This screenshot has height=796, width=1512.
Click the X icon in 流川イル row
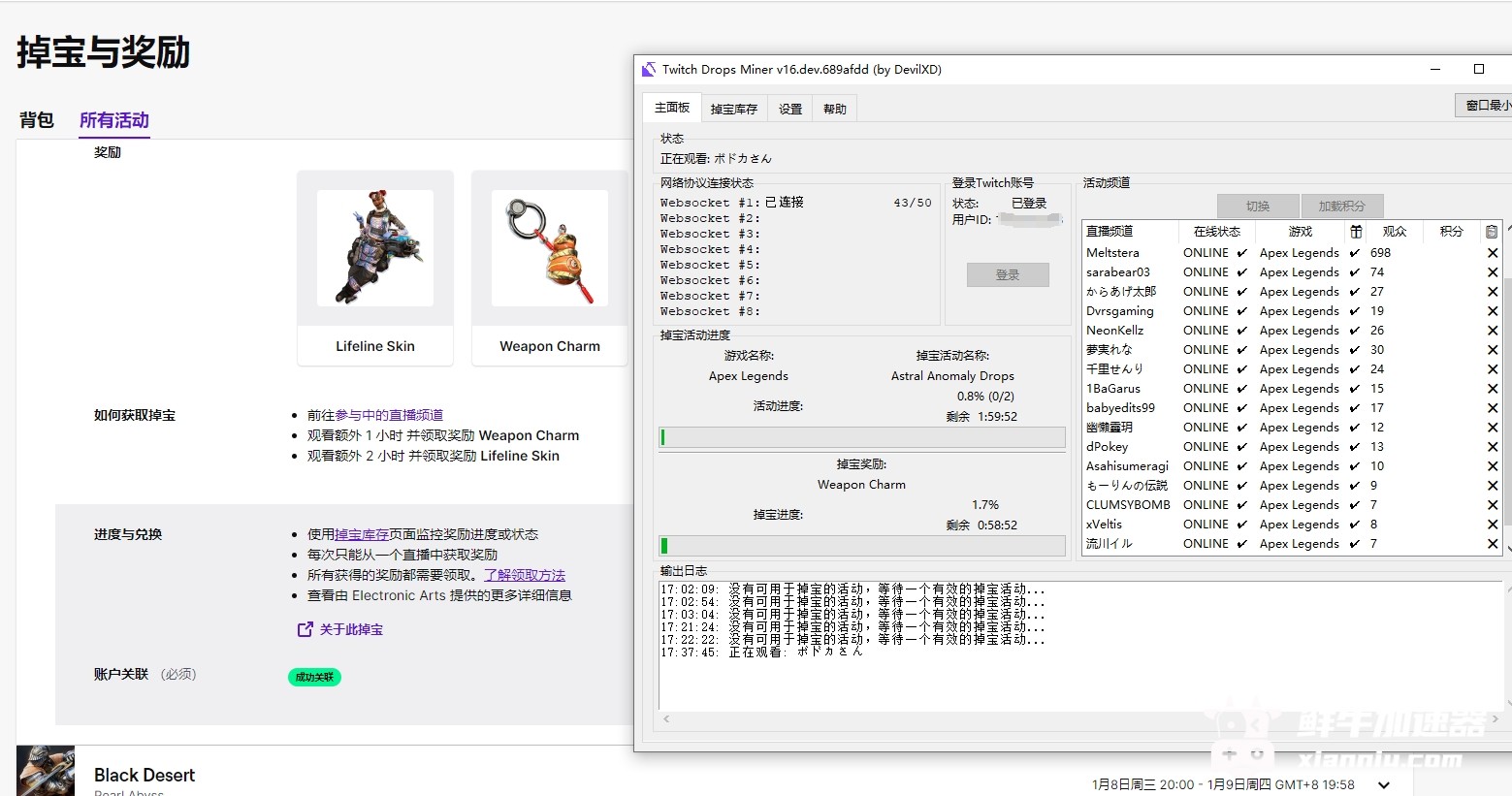1493,544
